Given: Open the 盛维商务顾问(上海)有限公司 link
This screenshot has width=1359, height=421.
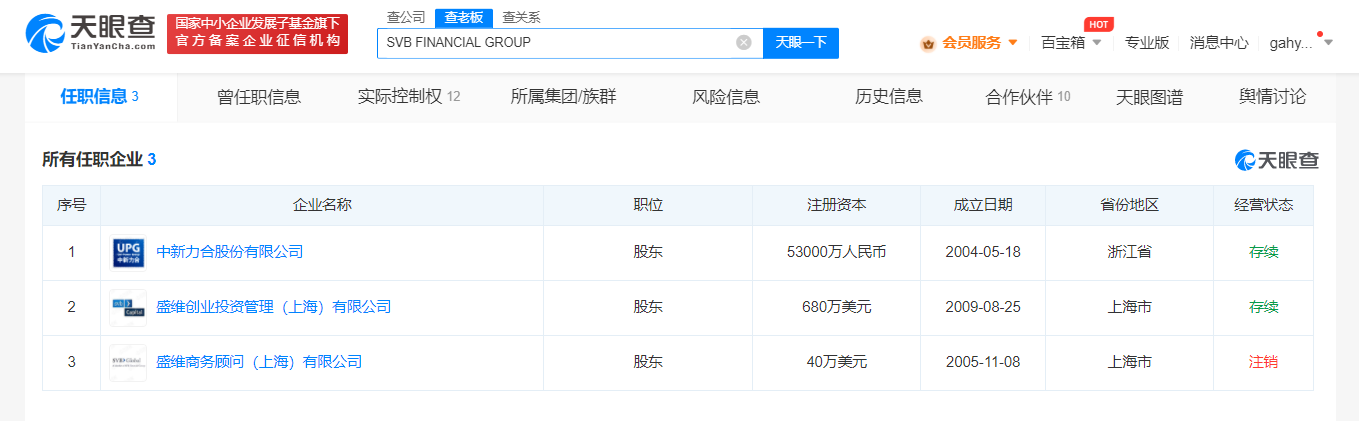Looking at the screenshot, I should point(259,362).
